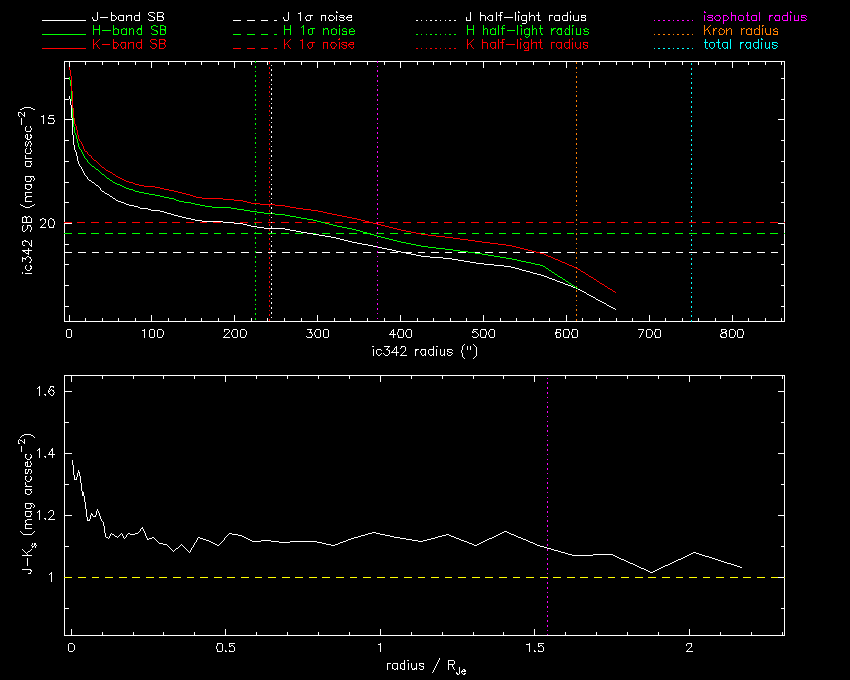Click the K half-light radius legend entry
Screen dimensions: 850x680
coord(527,45)
